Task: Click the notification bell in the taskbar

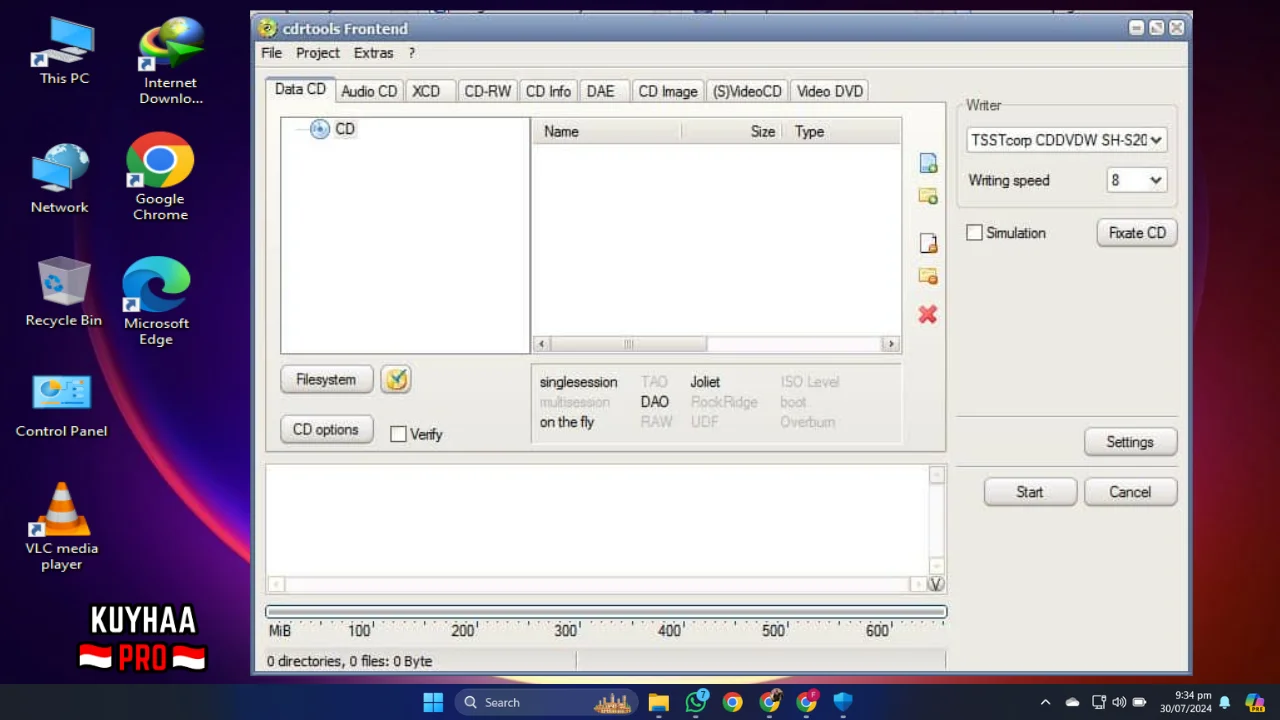Action: point(1224,702)
